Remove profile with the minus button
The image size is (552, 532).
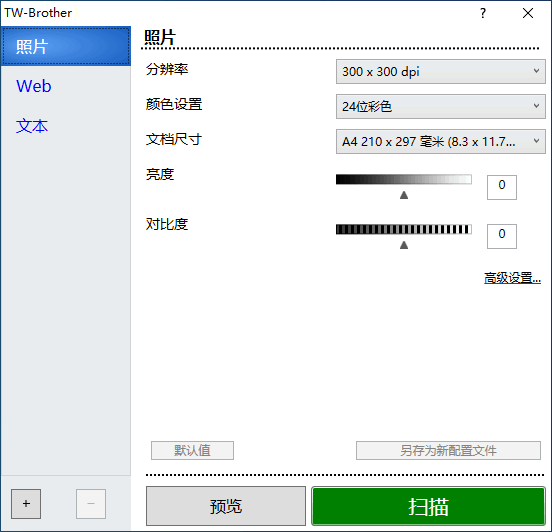click(91, 504)
